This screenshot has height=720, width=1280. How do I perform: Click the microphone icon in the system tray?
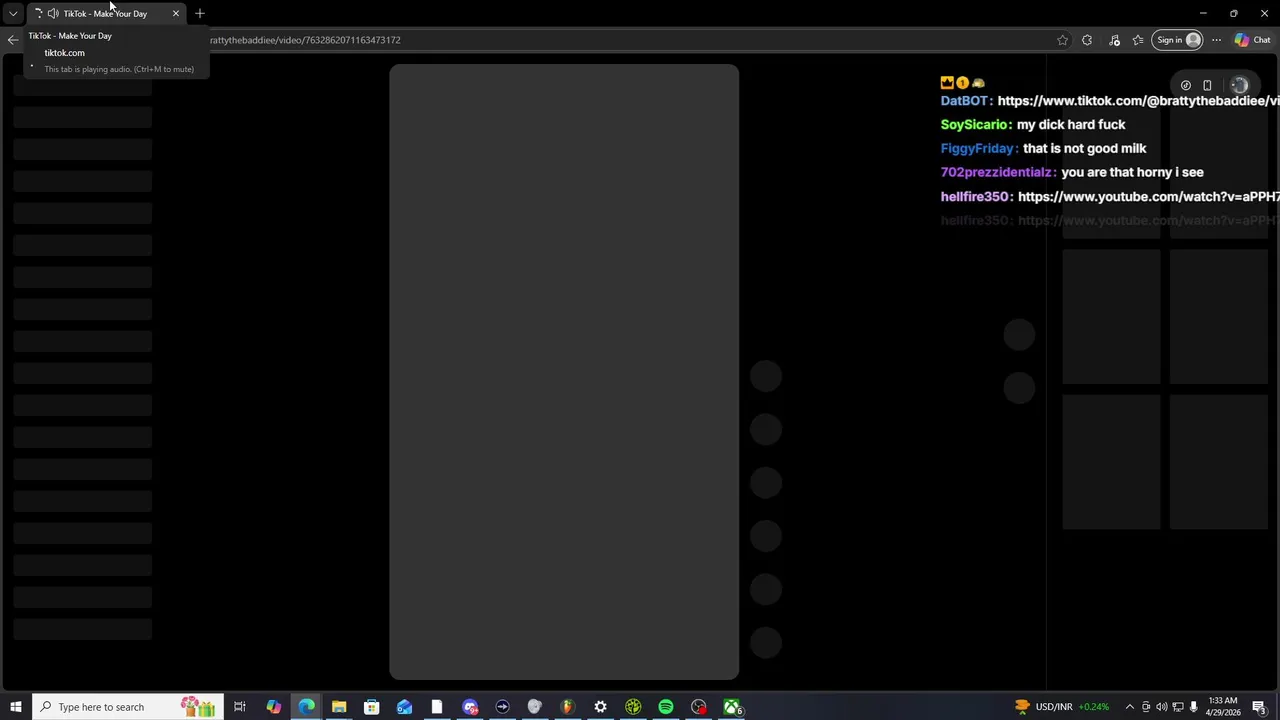(1194, 707)
